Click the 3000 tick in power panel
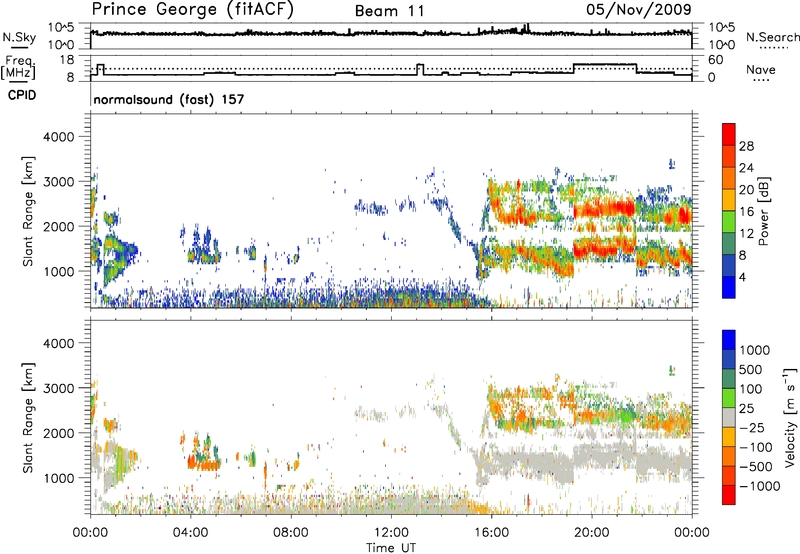The height and width of the screenshot is (554, 800). tap(58, 182)
